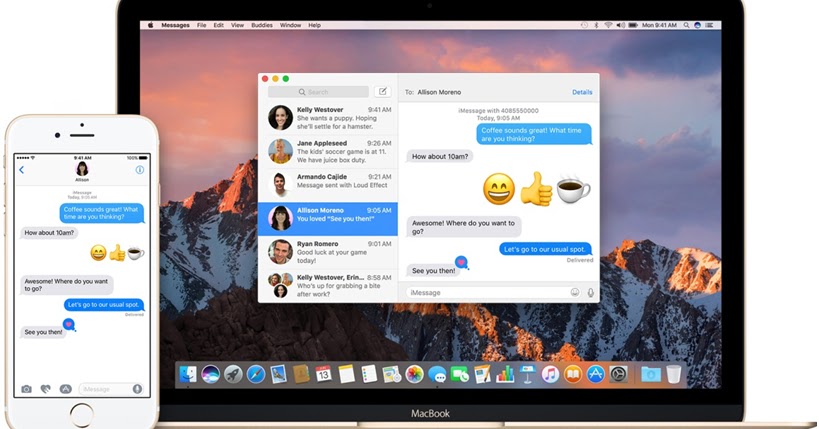Select the Allison Moreno conversation
The height and width of the screenshot is (429, 819).
[x=328, y=219]
